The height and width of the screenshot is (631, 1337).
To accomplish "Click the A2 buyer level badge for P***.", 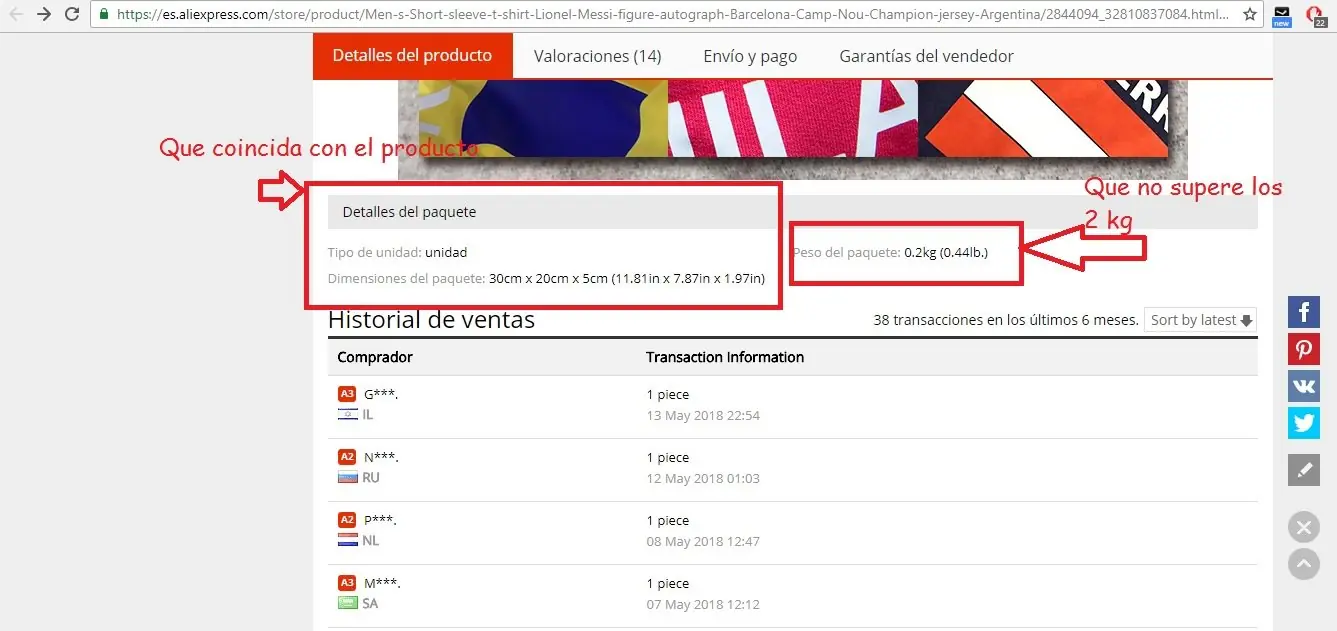I will coord(347,520).
